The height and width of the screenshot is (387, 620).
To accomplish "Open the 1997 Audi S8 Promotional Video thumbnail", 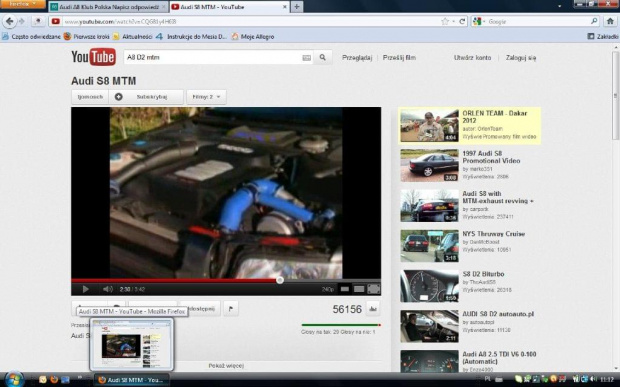I will pyautogui.click(x=429, y=165).
